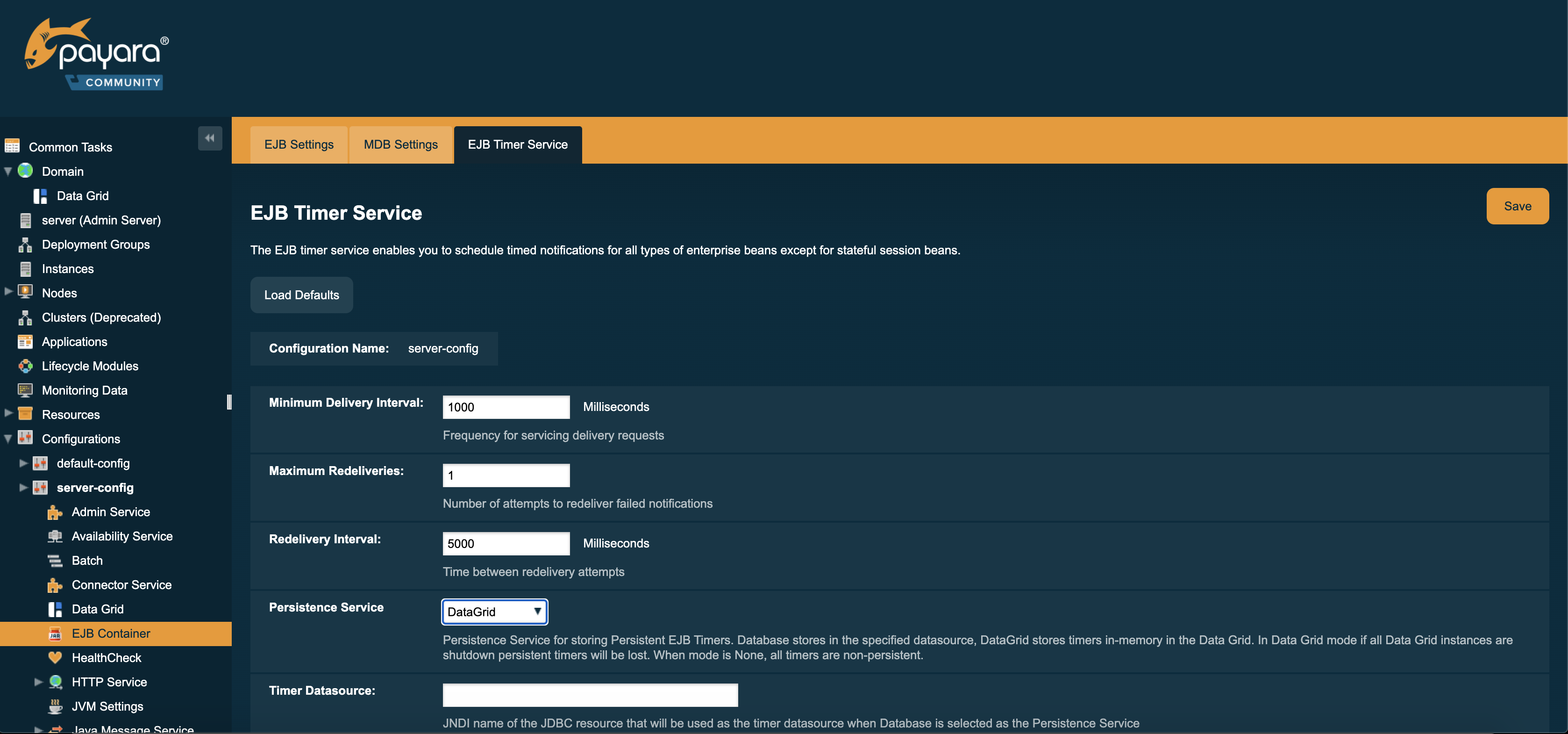Click the Data Grid icon under Domain
This screenshot has width=1568, height=734.
[x=40, y=196]
